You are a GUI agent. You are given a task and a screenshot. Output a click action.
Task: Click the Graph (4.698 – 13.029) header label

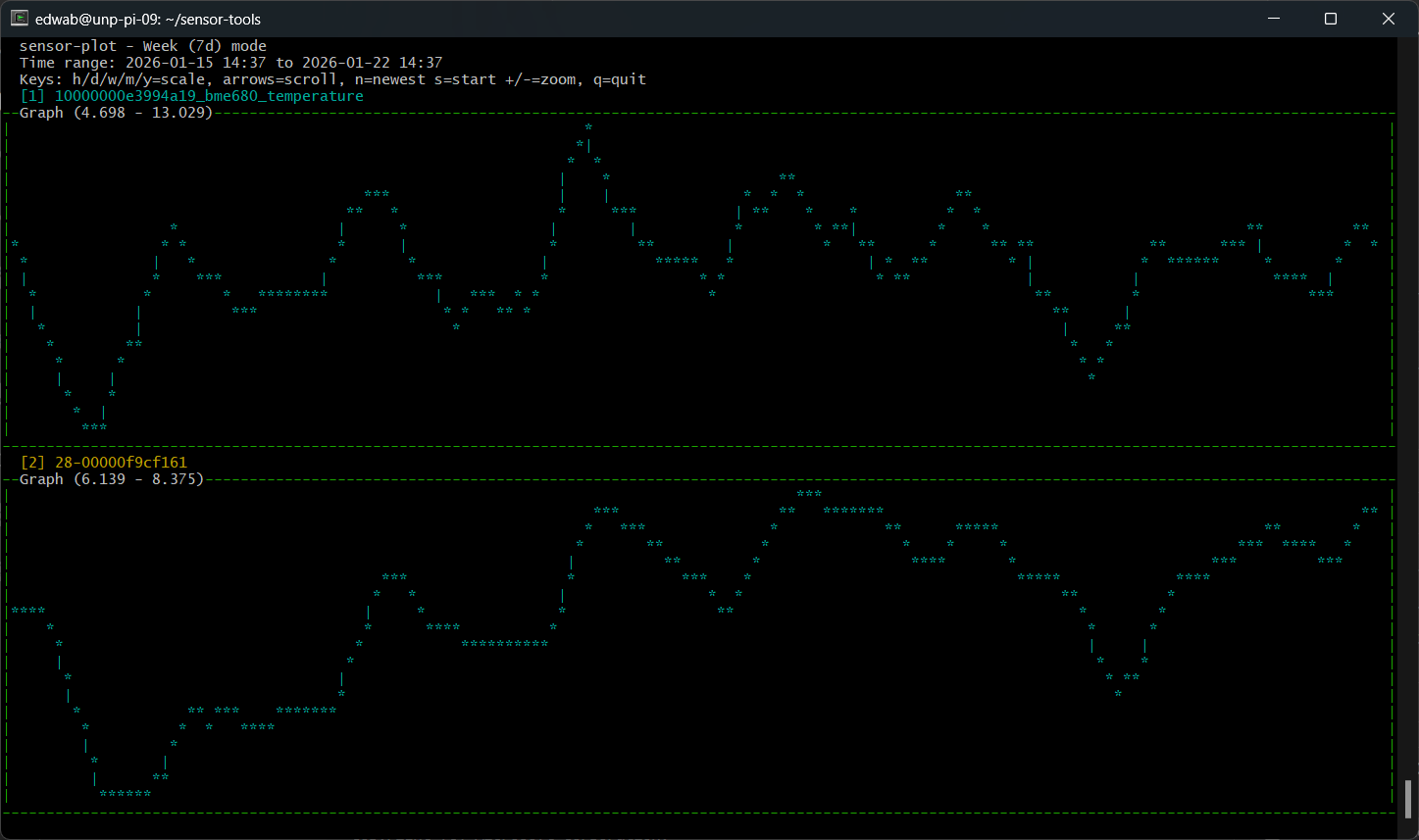(116, 112)
